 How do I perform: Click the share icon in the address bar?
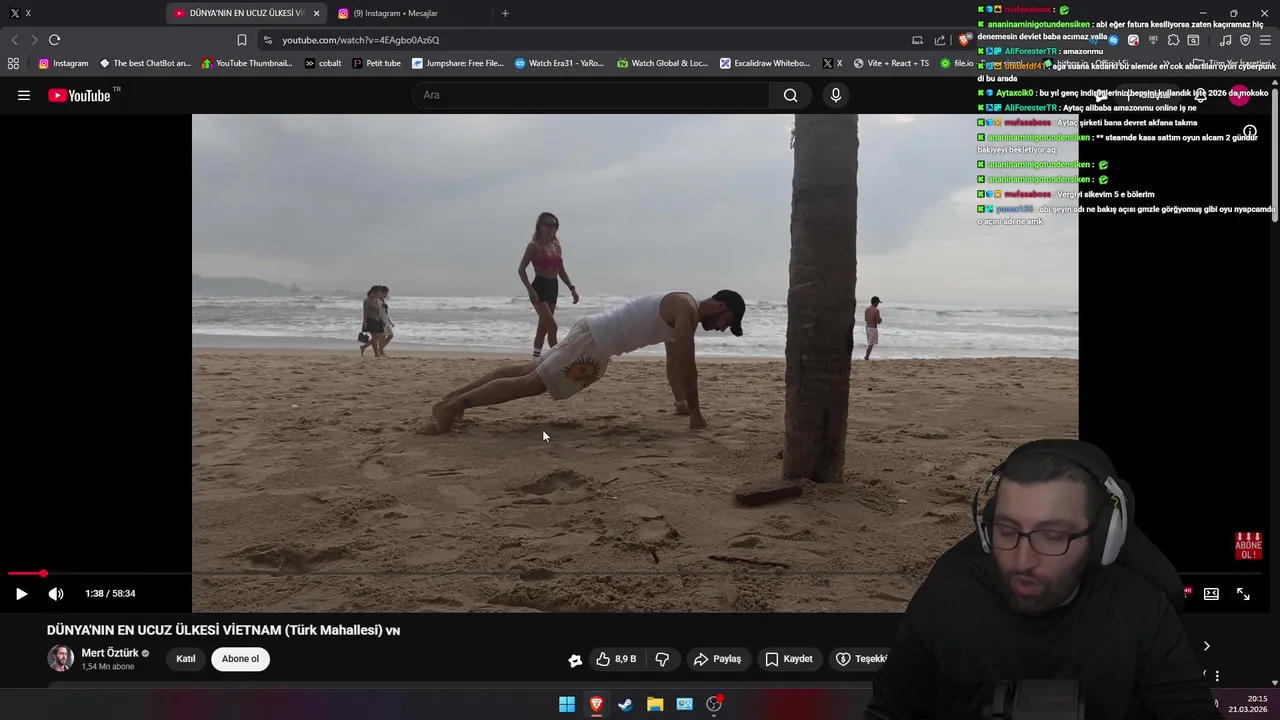tap(940, 40)
